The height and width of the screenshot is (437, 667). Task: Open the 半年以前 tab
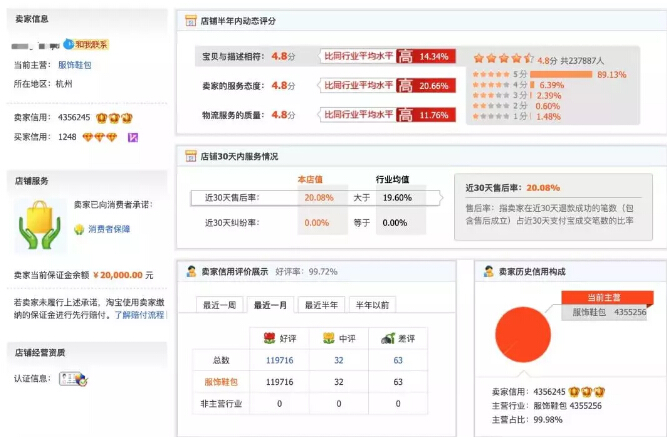(372, 305)
